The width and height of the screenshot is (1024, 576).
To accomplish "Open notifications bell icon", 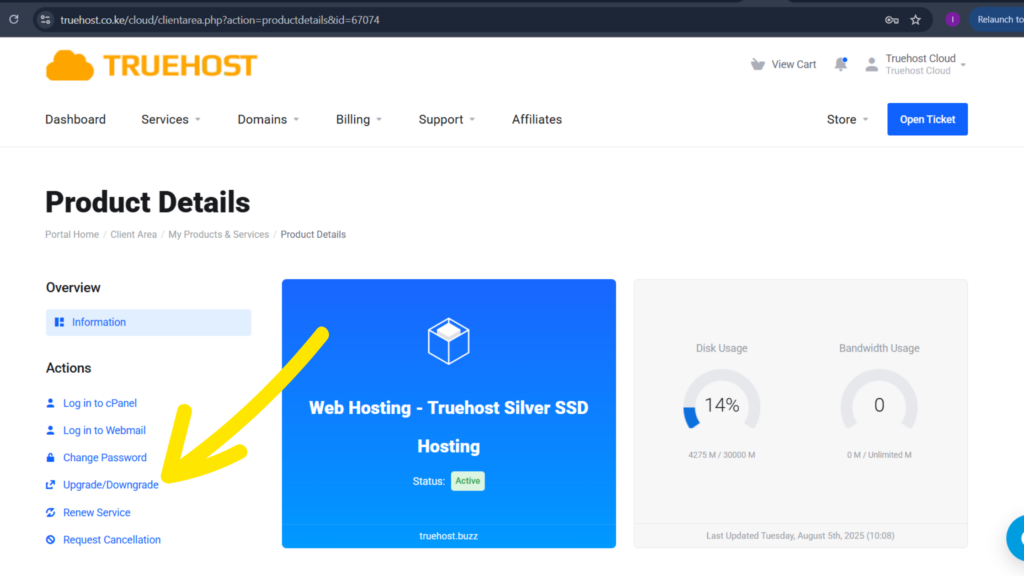I will (x=840, y=64).
